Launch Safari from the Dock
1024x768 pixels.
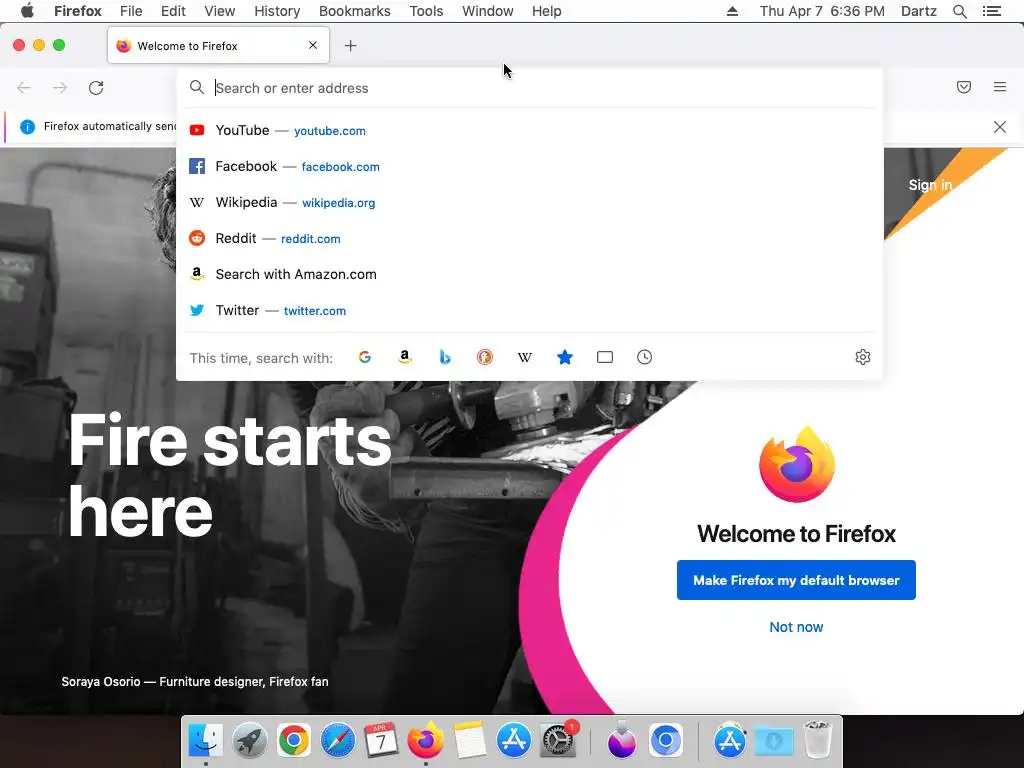[338, 741]
